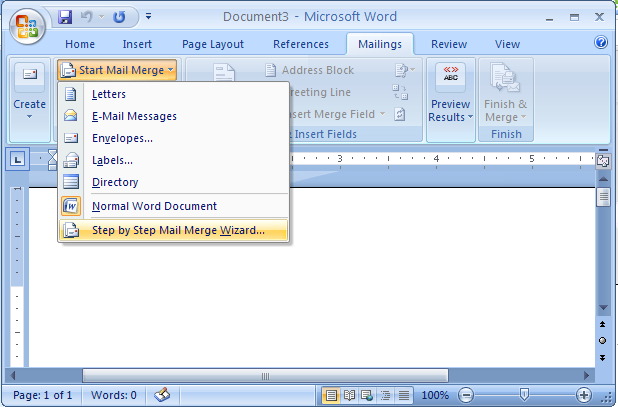Select Labels from the mail merge menu
This screenshot has height=407, width=618.
tap(112, 160)
